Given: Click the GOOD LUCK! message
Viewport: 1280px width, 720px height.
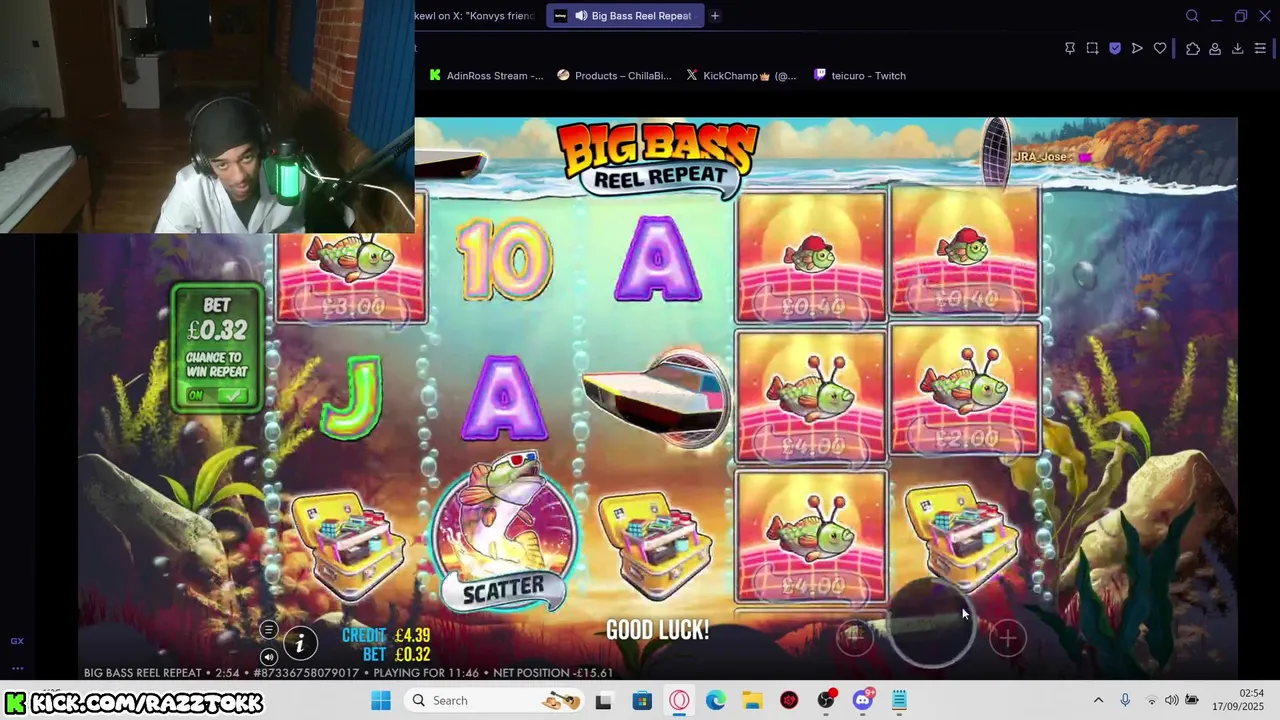Looking at the screenshot, I should pyautogui.click(x=658, y=630).
